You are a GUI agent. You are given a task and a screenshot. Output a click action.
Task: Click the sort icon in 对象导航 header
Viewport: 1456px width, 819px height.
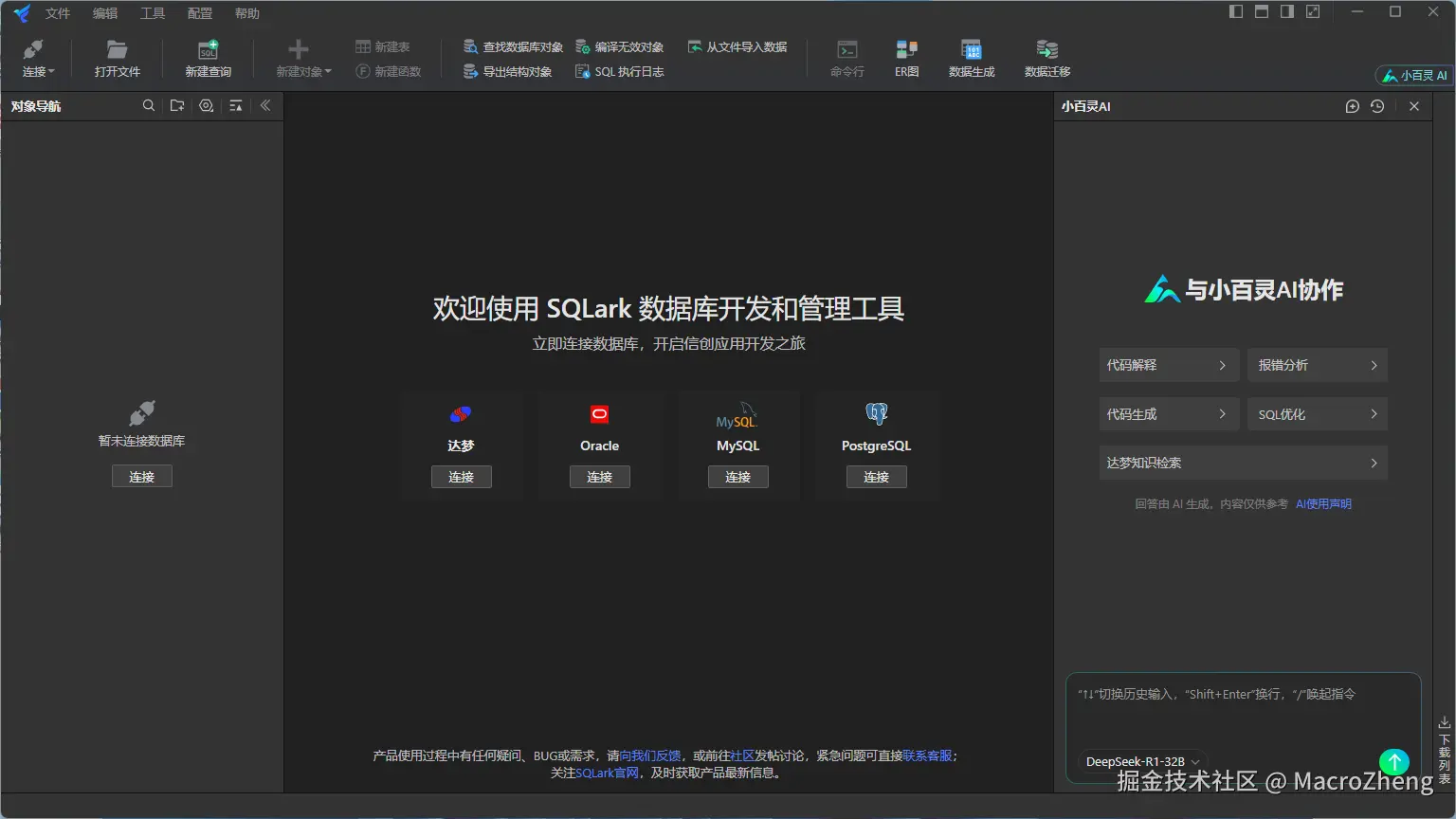click(236, 106)
